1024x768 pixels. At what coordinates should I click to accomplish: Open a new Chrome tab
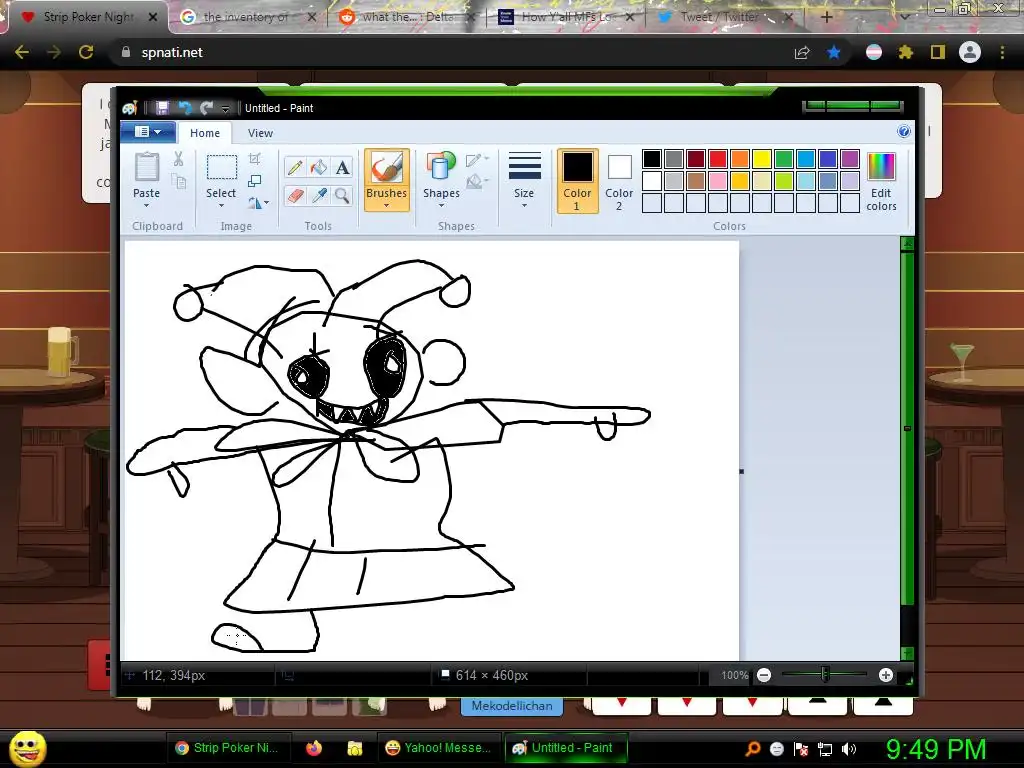(x=826, y=17)
